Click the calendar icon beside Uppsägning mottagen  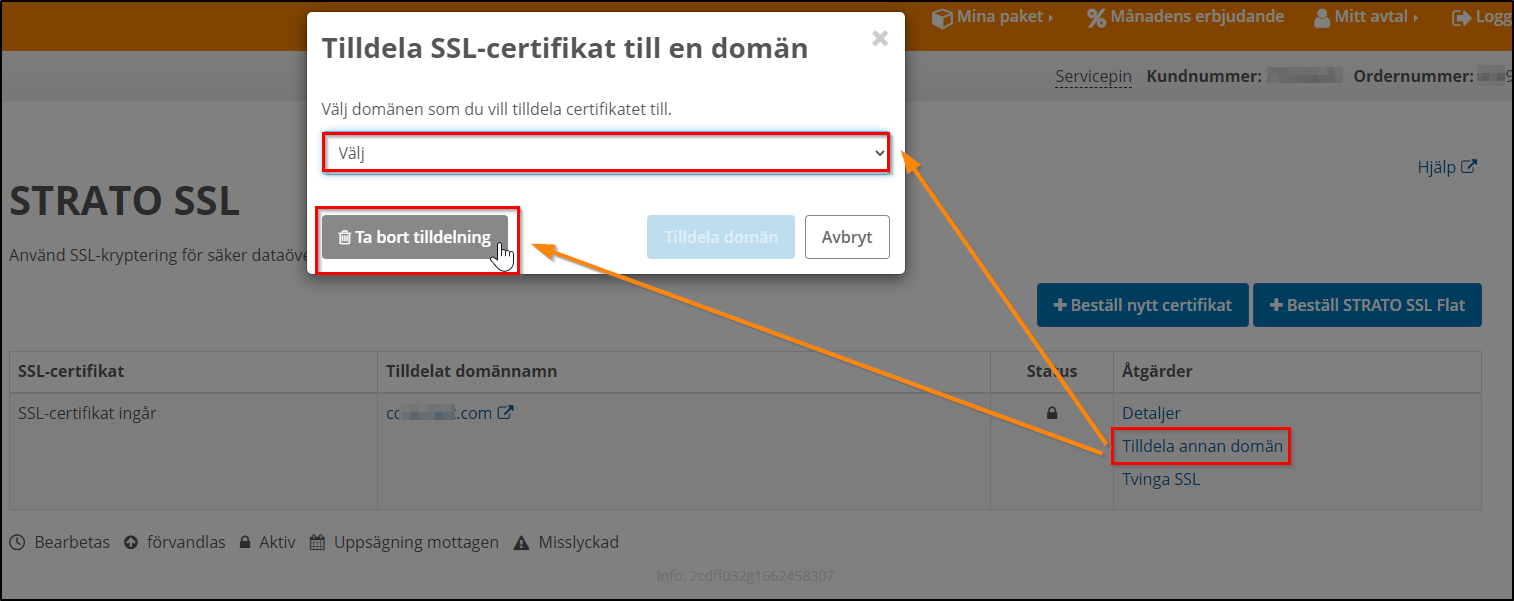click(x=316, y=542)
